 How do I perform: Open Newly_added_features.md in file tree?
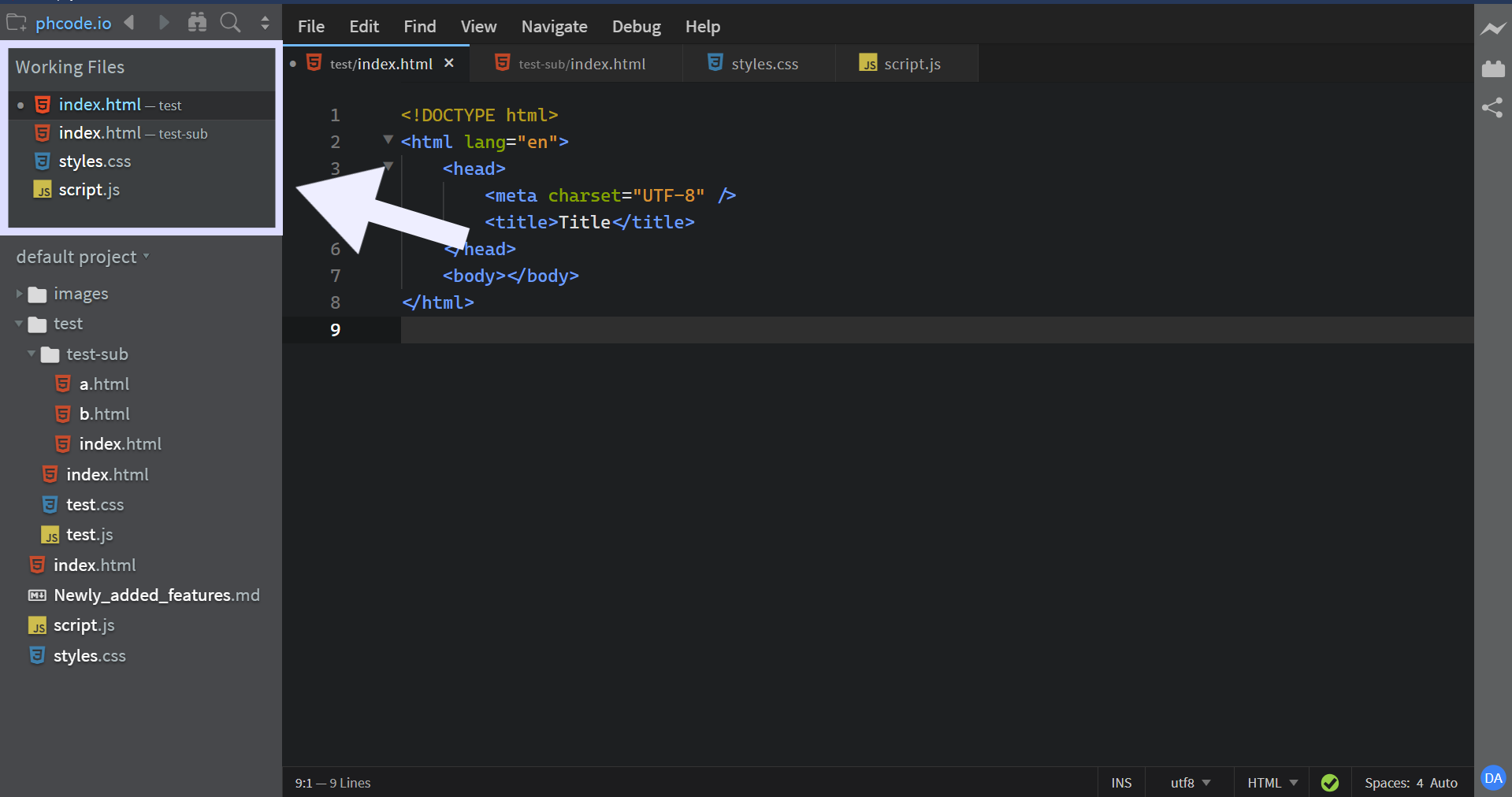tap(156, 595)
